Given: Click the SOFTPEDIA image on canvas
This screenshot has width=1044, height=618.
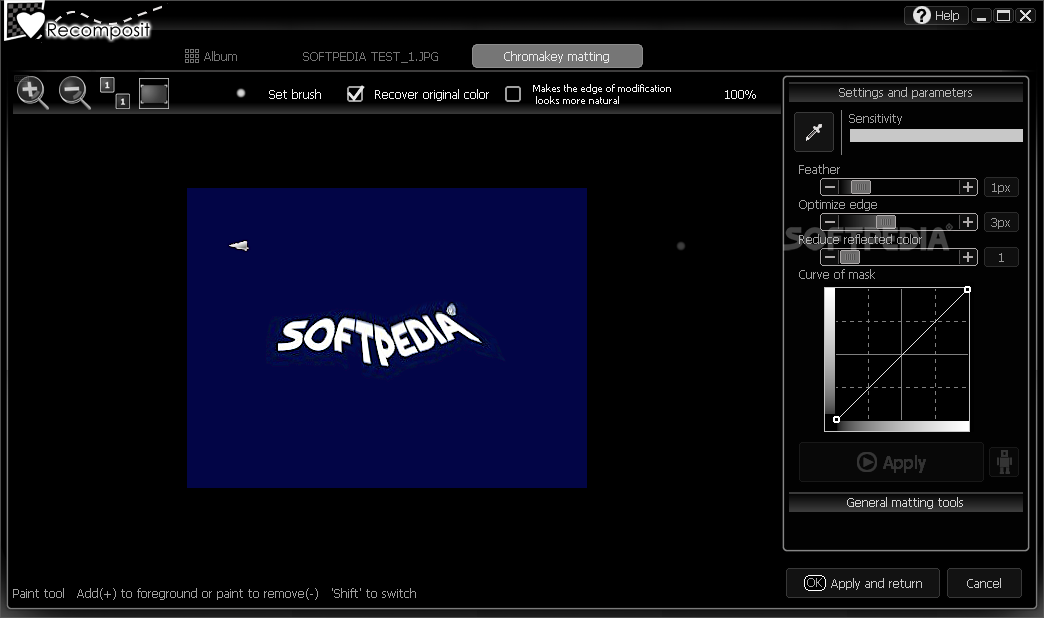Looking at the screenshot, I should 387,338.
